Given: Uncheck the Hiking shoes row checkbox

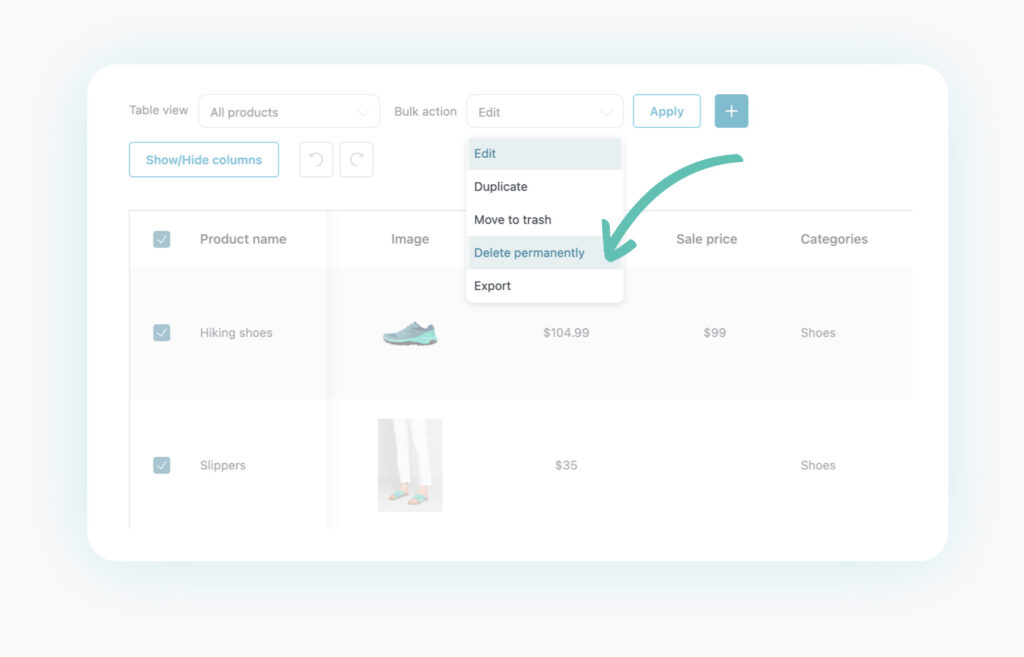Looking at the screenshot, I should [x=161, y=332].
